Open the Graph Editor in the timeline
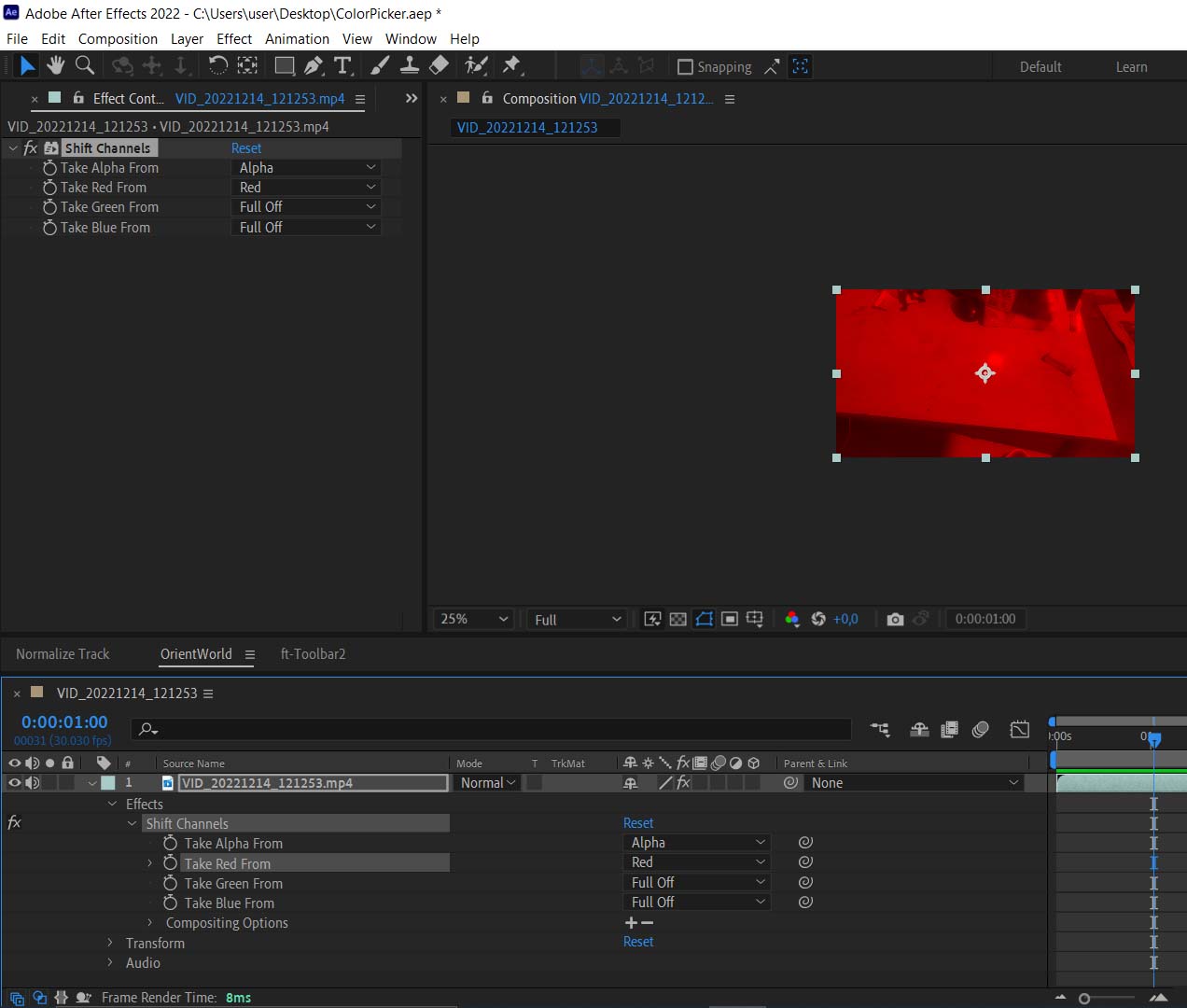 [x=1019, y=729]
